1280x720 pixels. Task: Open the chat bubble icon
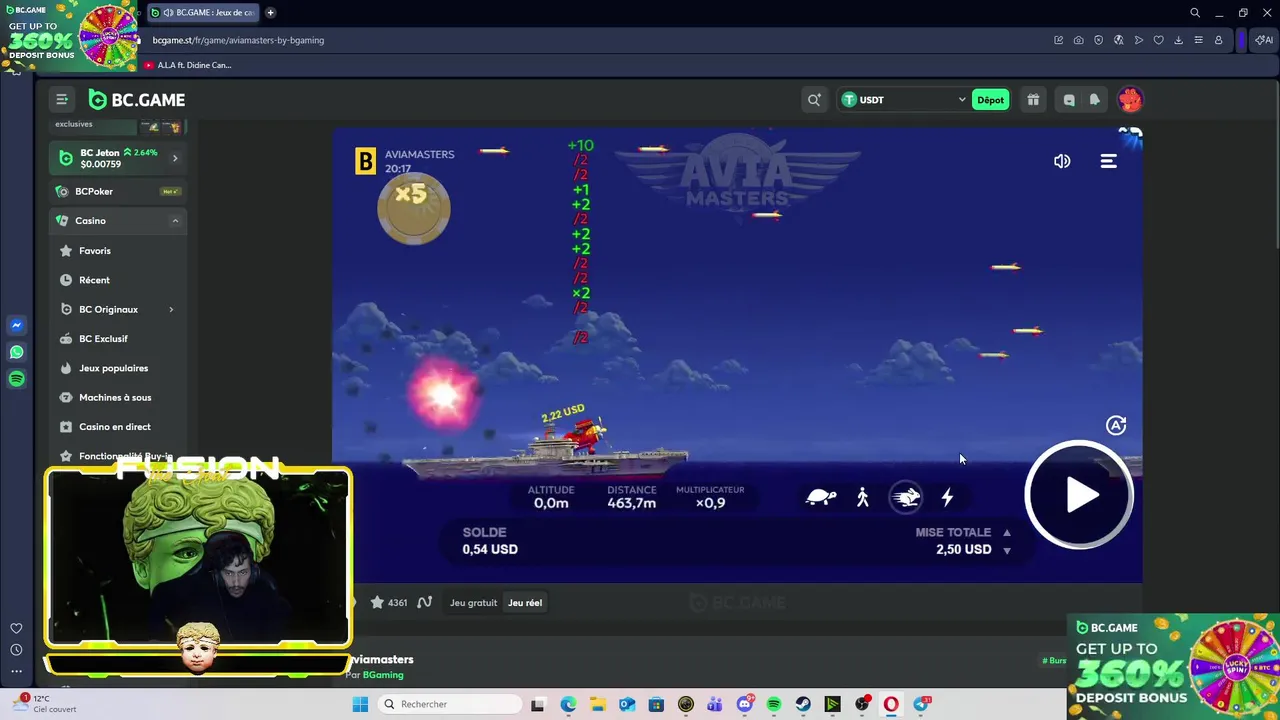(1069, 100)
